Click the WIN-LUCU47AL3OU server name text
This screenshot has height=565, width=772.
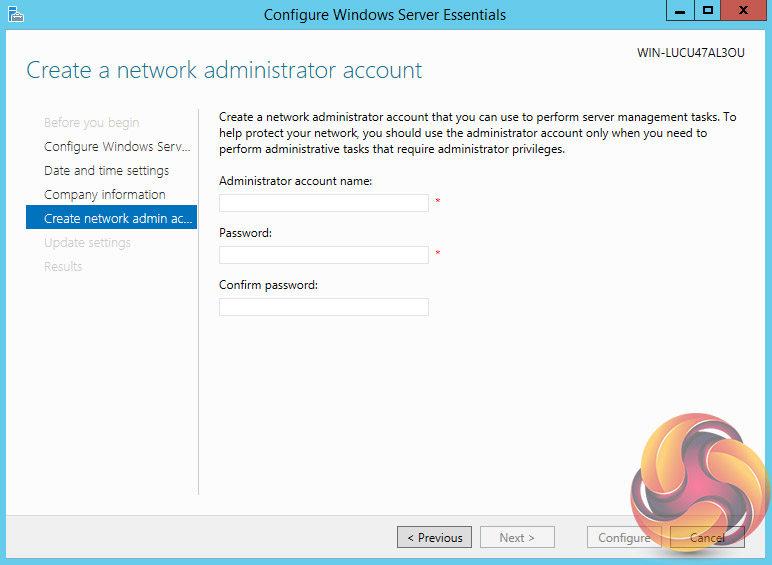(x=690, y=53)
